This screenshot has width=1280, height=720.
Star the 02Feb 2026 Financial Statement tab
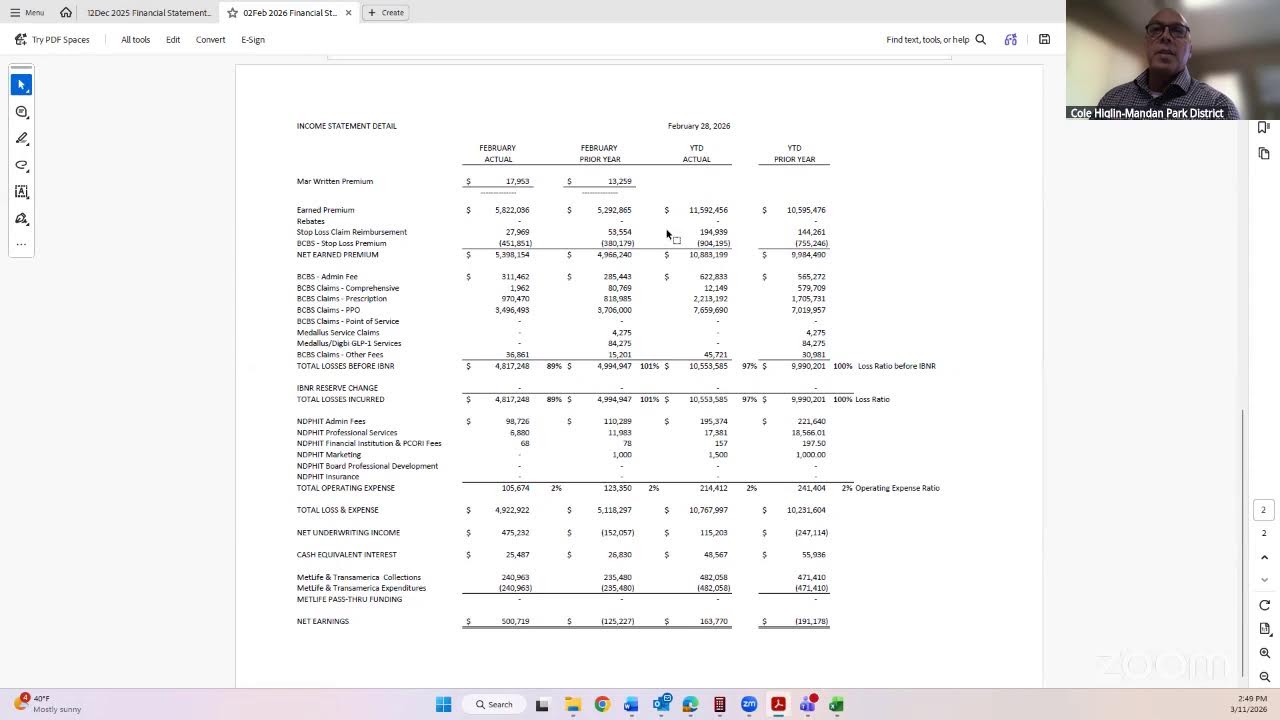click(x=232, y=13)
